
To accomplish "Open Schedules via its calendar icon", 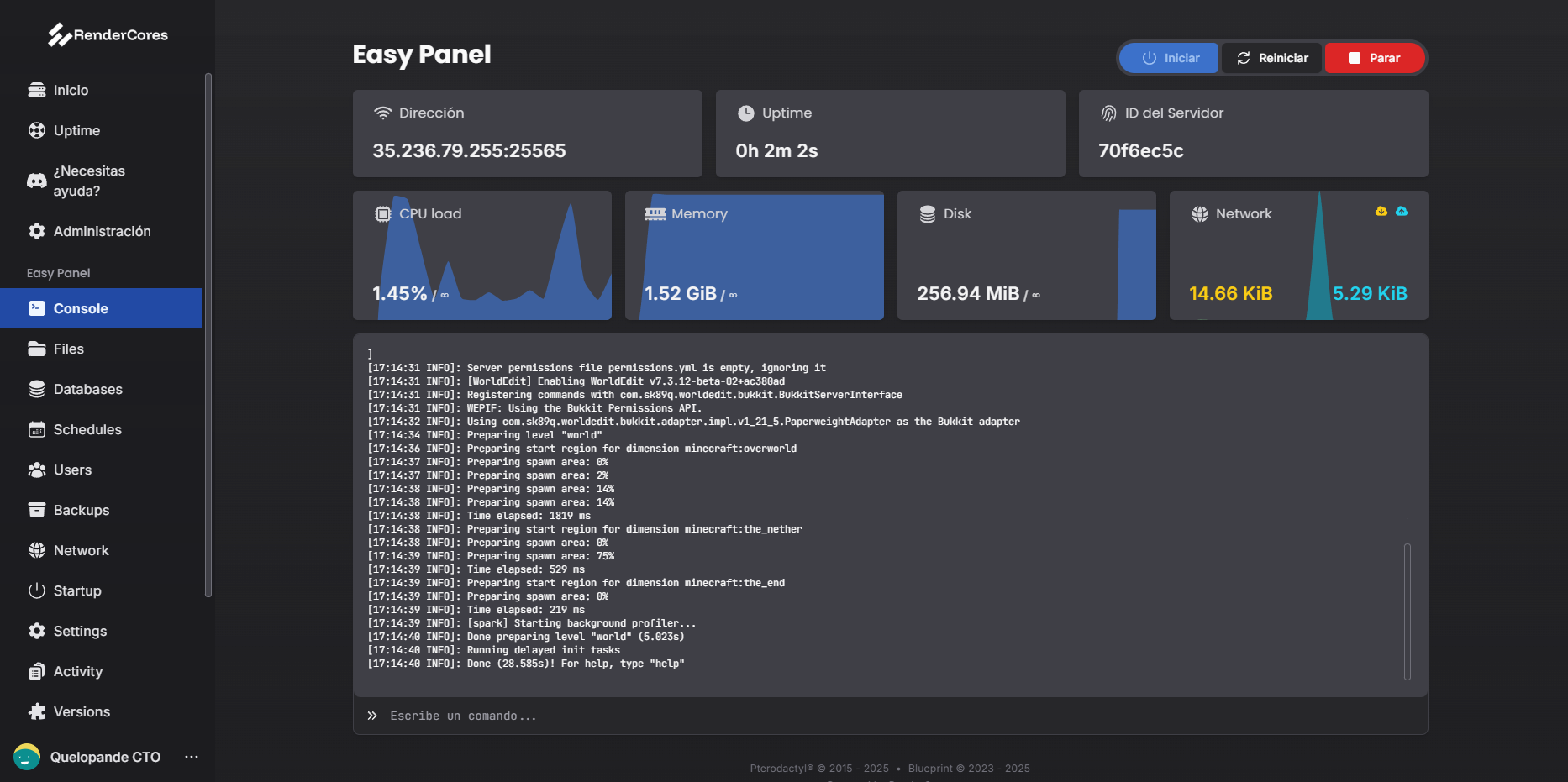I will 37,429.
